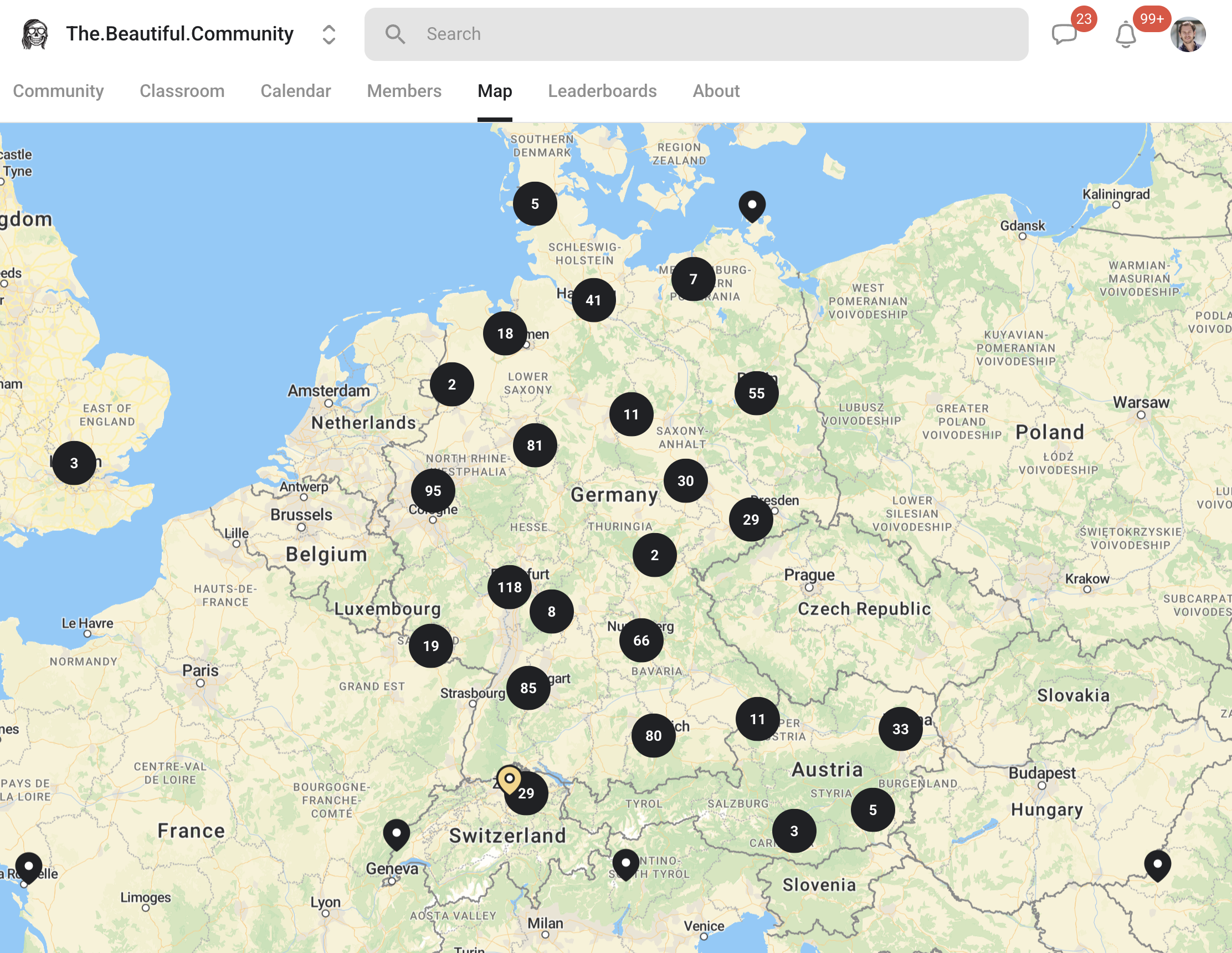The height and width of the screenshot is (953, 1232).
Task: Expand the community switcher chevrons
Action: 329,34
